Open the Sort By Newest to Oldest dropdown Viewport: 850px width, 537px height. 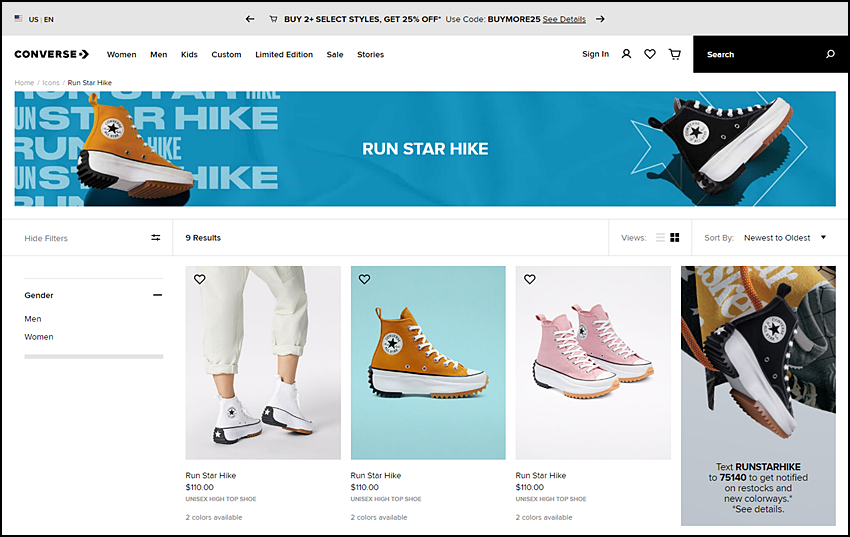784,237
